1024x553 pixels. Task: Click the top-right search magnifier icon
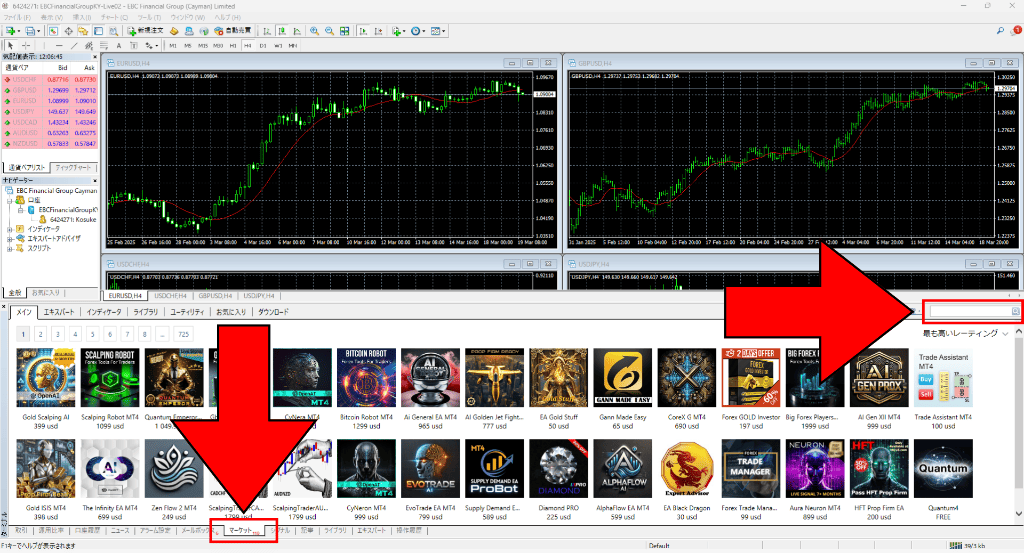(x=1000, y=31)
